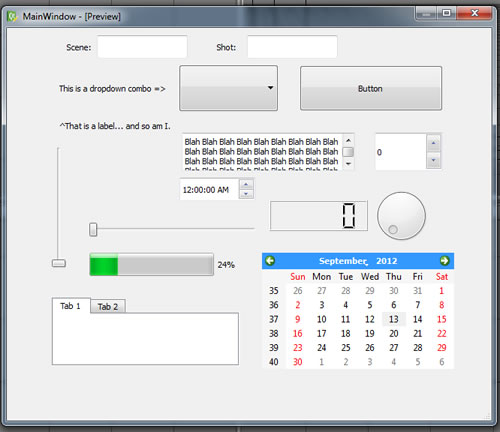Select August 26 in calendar
Viewport: 500px width, 432px height.
(x=298, y=291)
